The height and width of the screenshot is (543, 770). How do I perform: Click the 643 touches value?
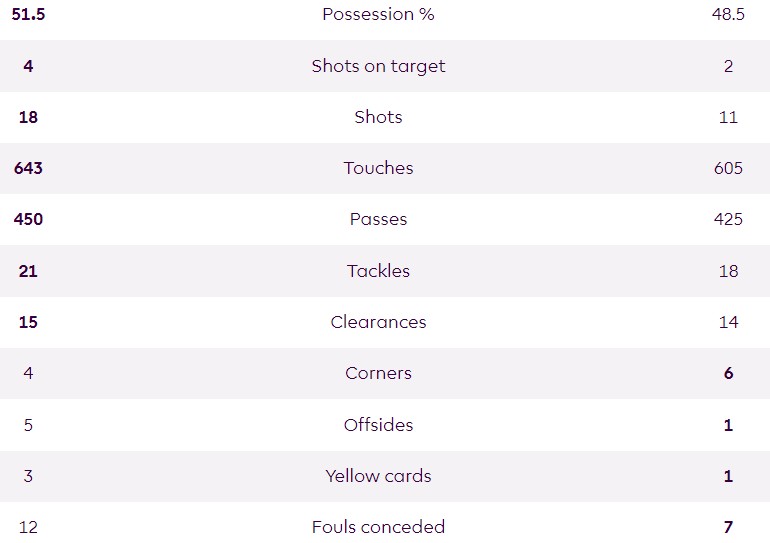[28, 168]
